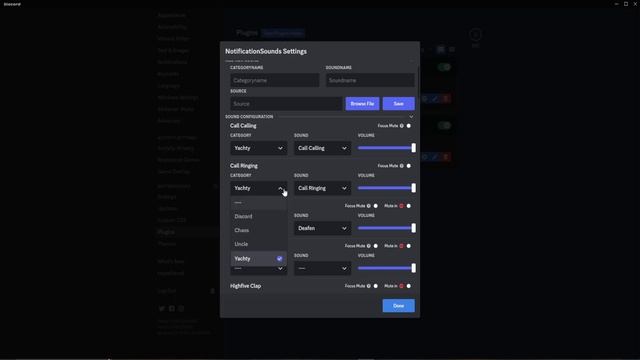The image size is (640, 360).
Task: Open the Deafen sound dropdown
Action: click(322, 228)
